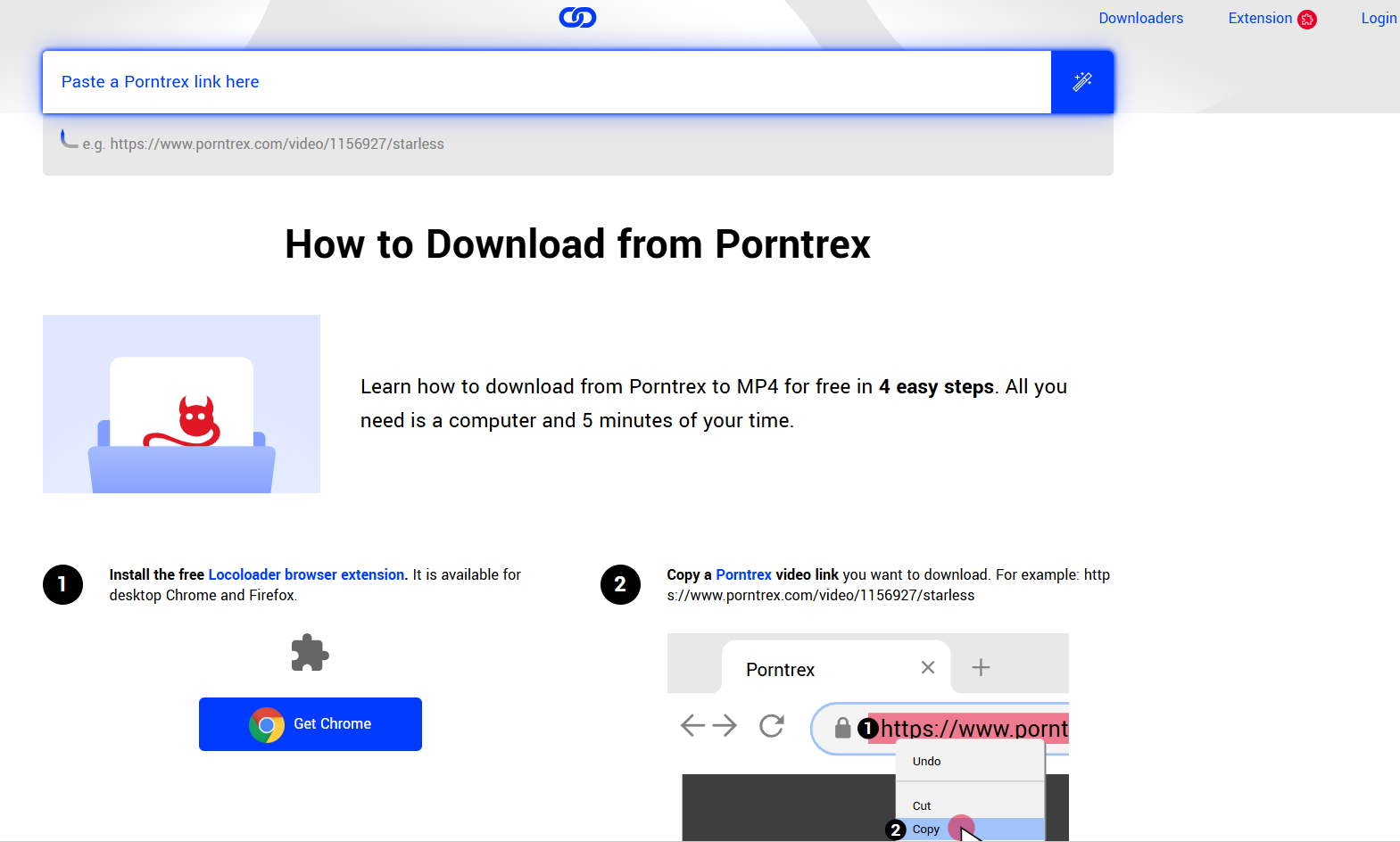Image resolution: width=1400 pixels, height=842 pixels.
Task: Open the Extension menu link
Action: coord(1260,18)
